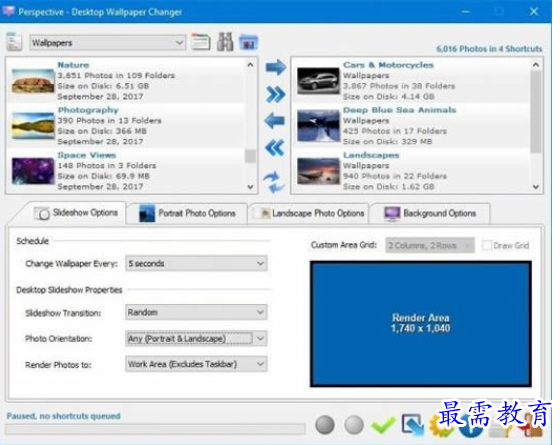Click the "Nature" shortcut title
The width and height of the screenshot is (560, 445).
73,65
